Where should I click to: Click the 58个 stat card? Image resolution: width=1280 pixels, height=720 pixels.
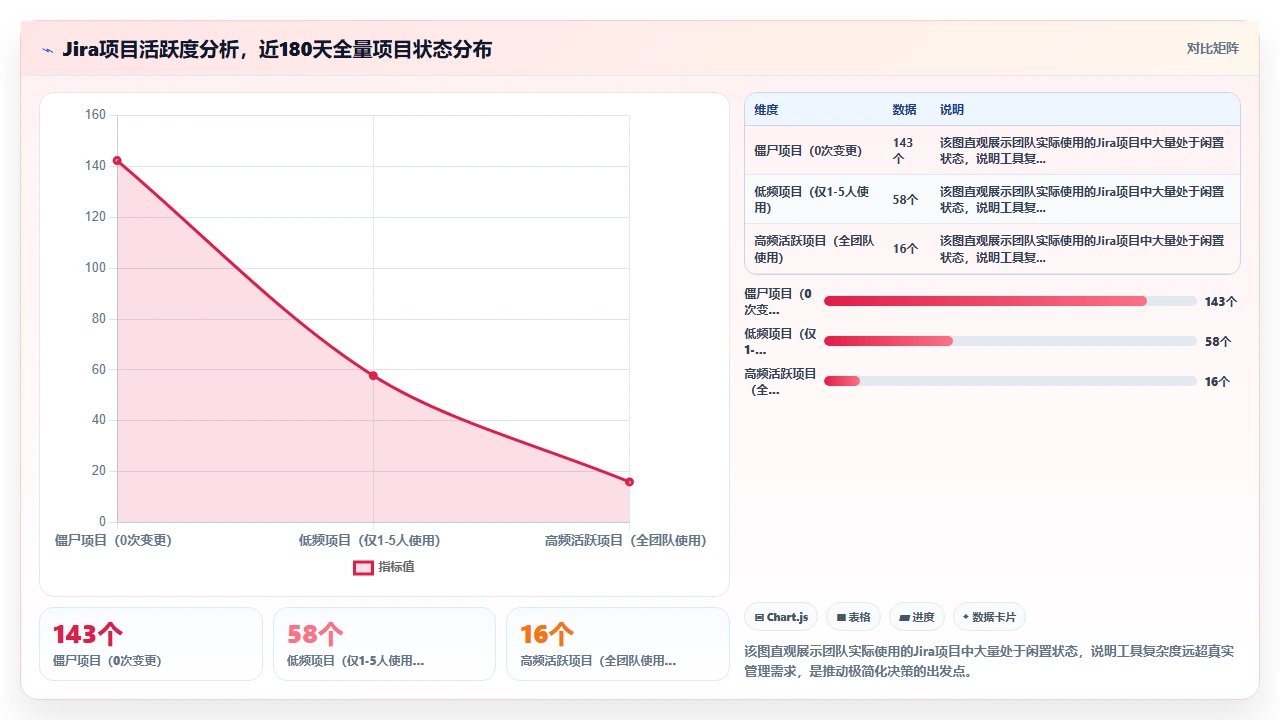coord(384,644)
